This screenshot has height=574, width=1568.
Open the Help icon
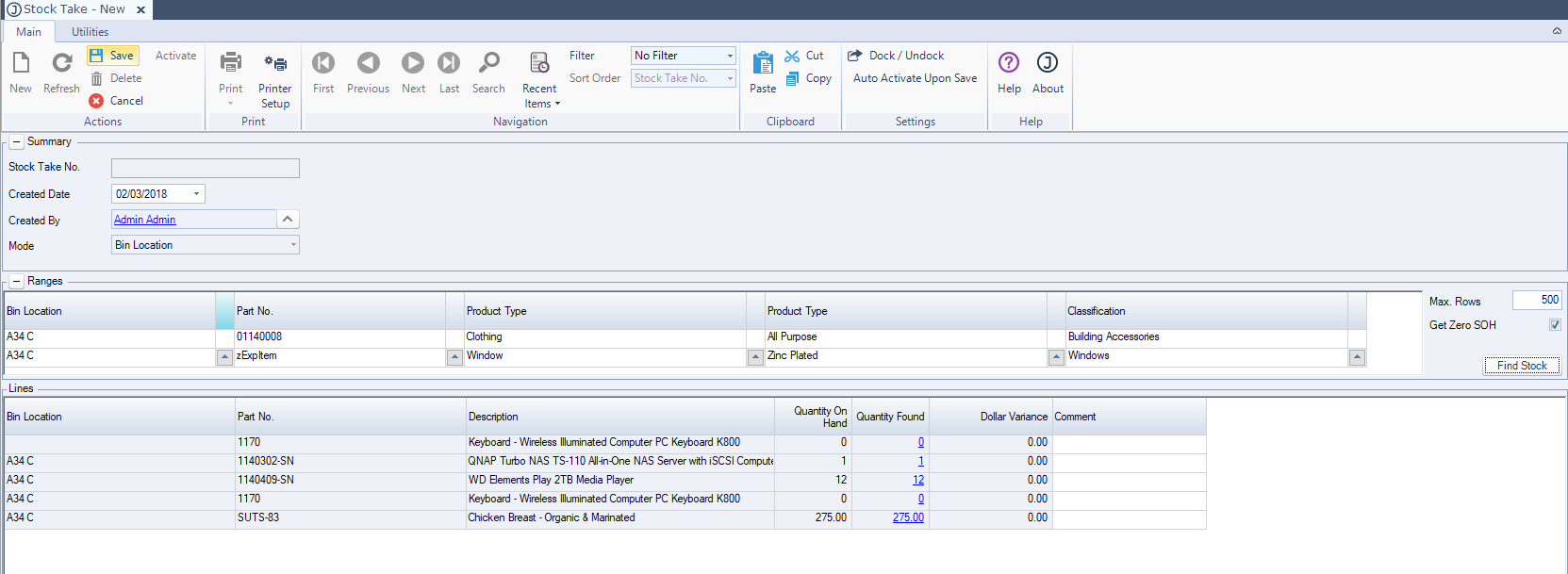tap(1009, 63)
